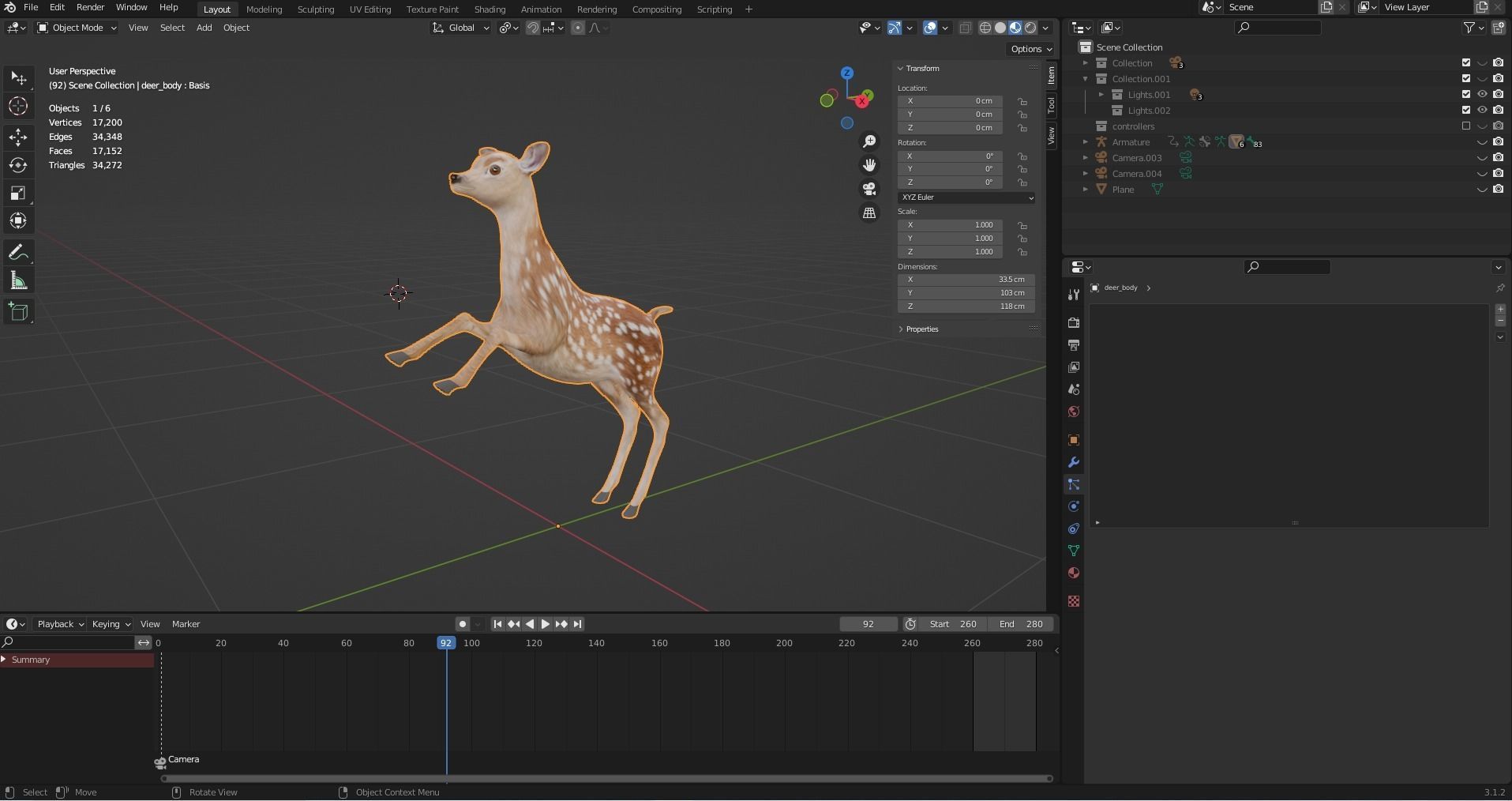Screen dimensions: 1512x801
Task: Hide Lights.002 with its eye icon
Action: coord(1482,111)
